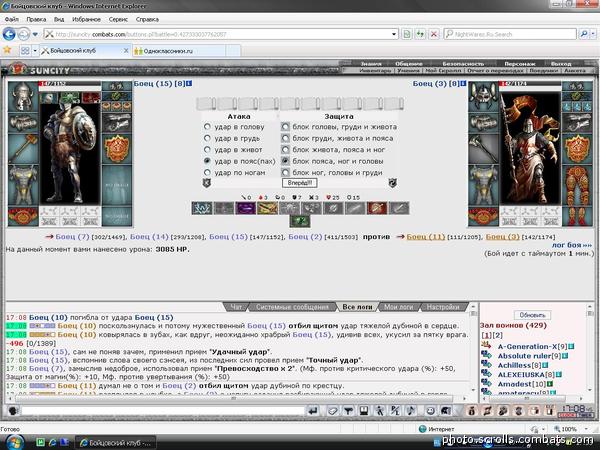Select the "удар по ногам" attack option
Screen dimensions: 600x450
[207, 172]
